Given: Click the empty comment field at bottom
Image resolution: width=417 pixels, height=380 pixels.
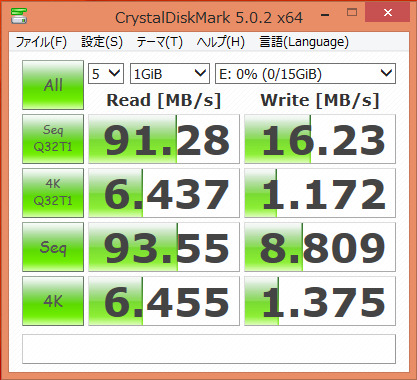Looking at the screenshot, I should click(x=209, y=349).
